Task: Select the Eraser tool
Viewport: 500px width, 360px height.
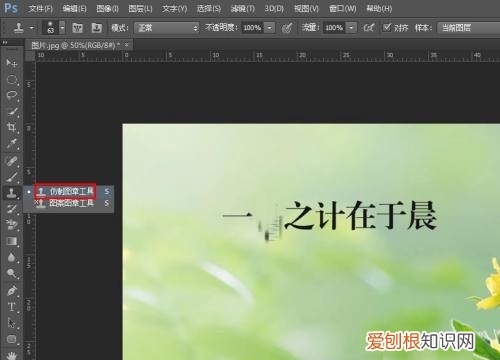Action: [12, 225]
